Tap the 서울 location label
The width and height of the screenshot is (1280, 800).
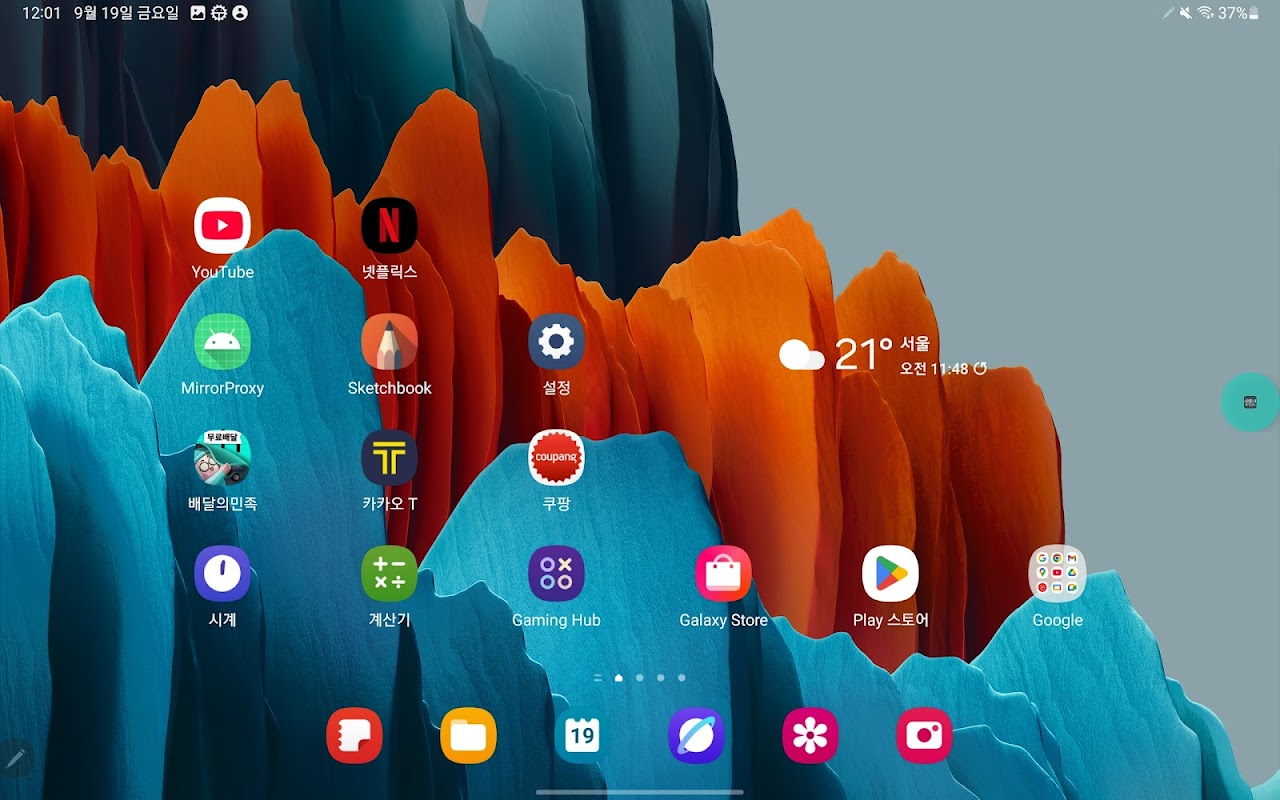click(x=915, y=344)
